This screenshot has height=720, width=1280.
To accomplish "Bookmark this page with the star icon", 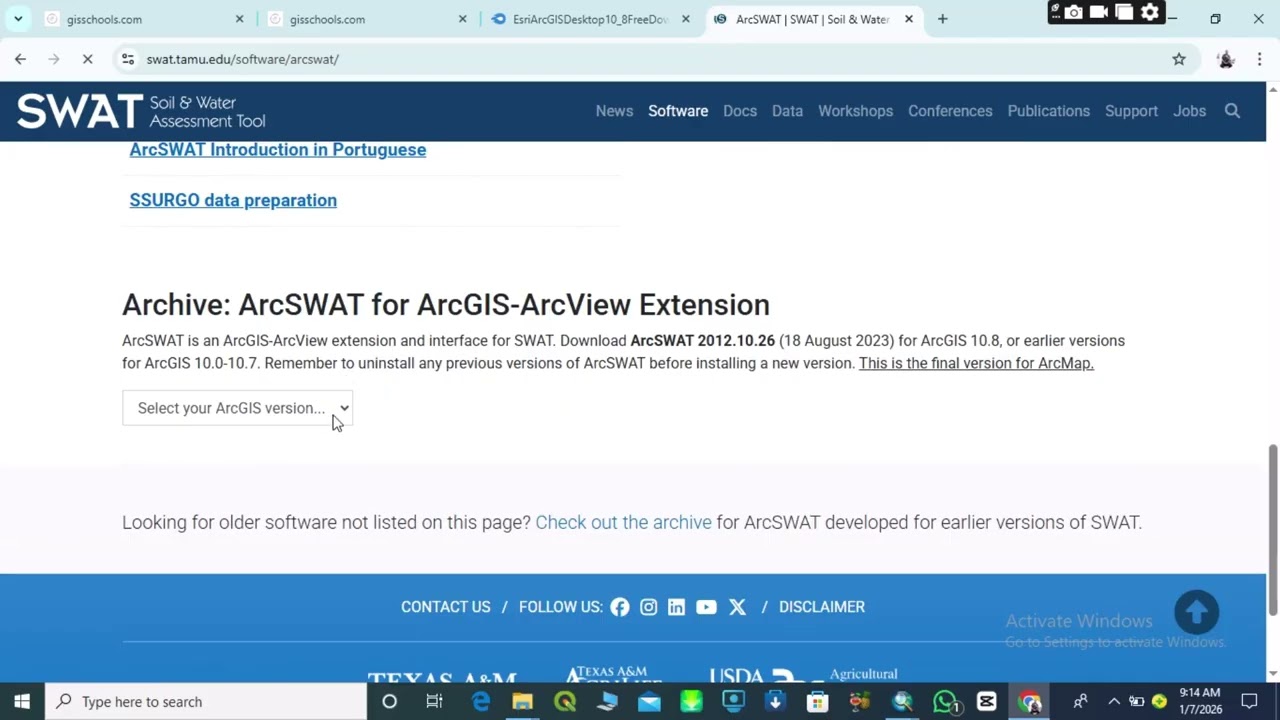I will pyautogui.click(x=1179, y=59).
